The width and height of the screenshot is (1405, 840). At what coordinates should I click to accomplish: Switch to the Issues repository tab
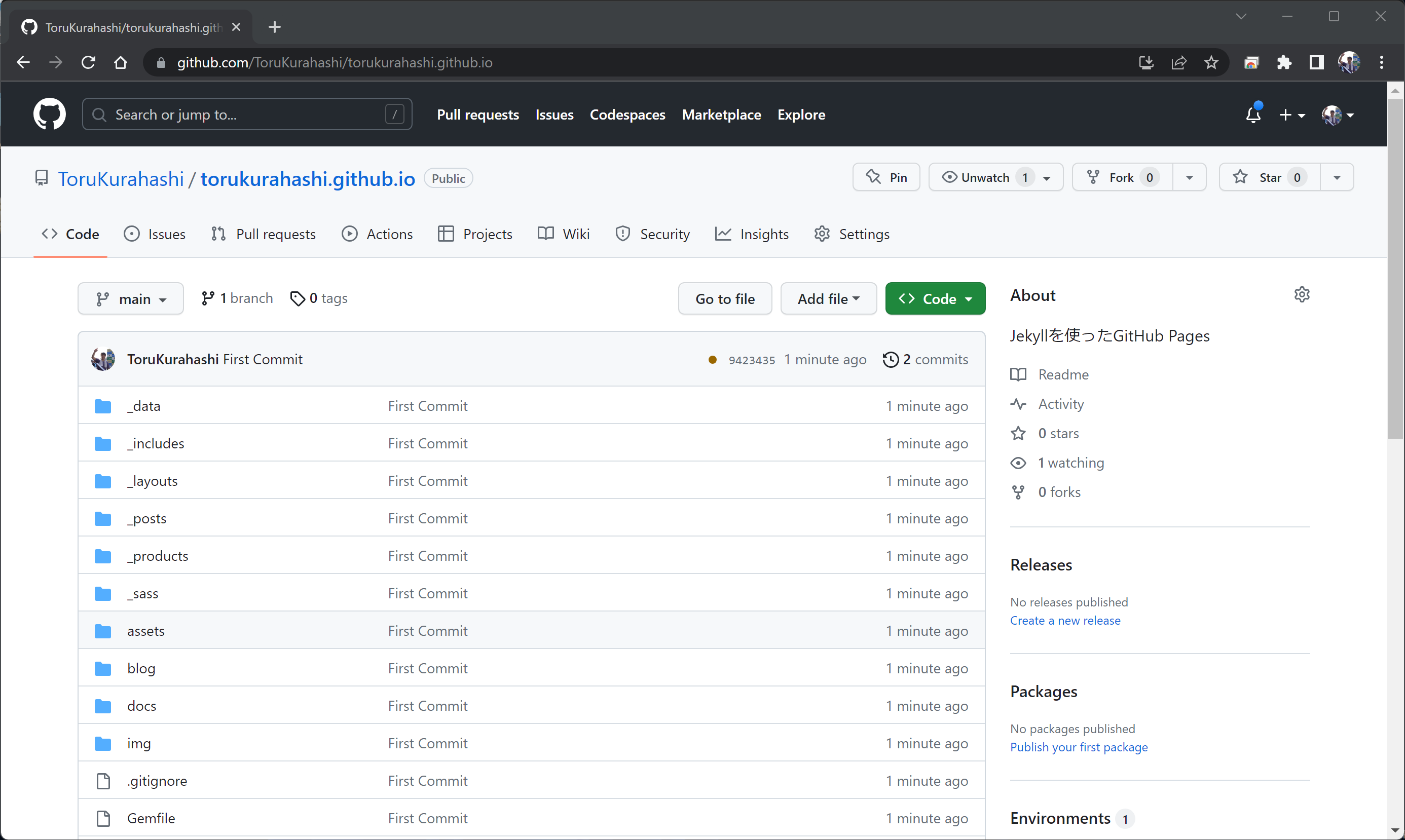(155, 235)
